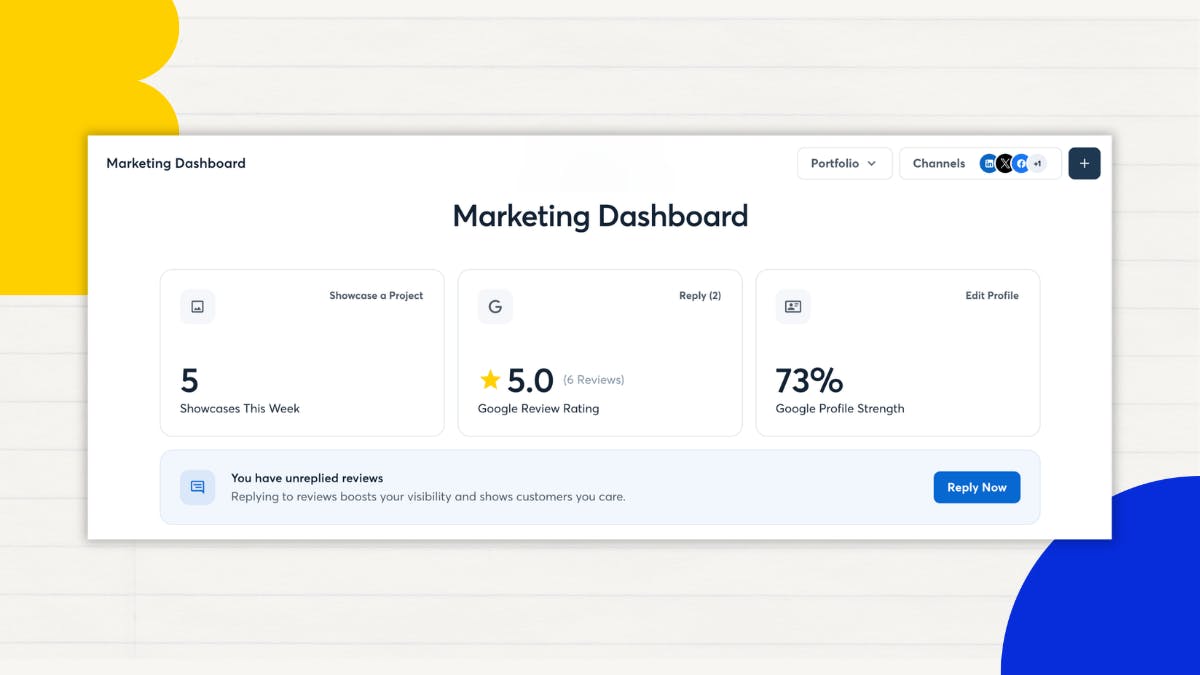The image size is (1200, 675).
Task: Click the You have unreplied reviews text
Action: [307, 478]
